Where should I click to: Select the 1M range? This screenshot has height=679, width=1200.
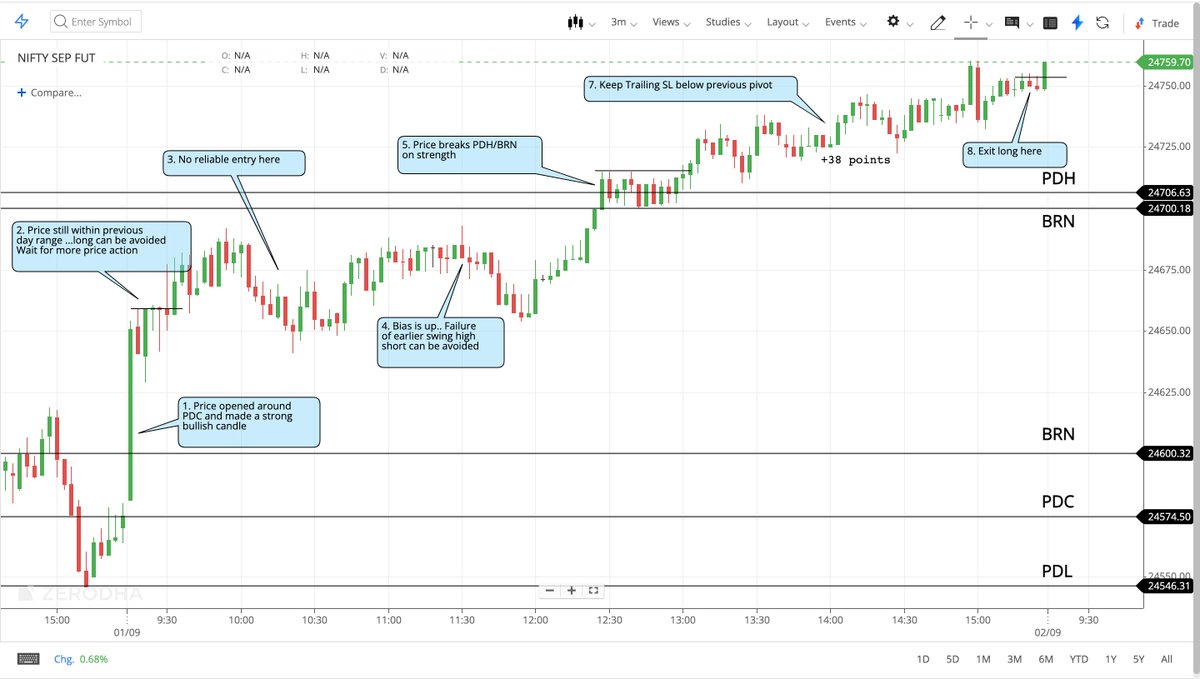[x=983, y=659]
